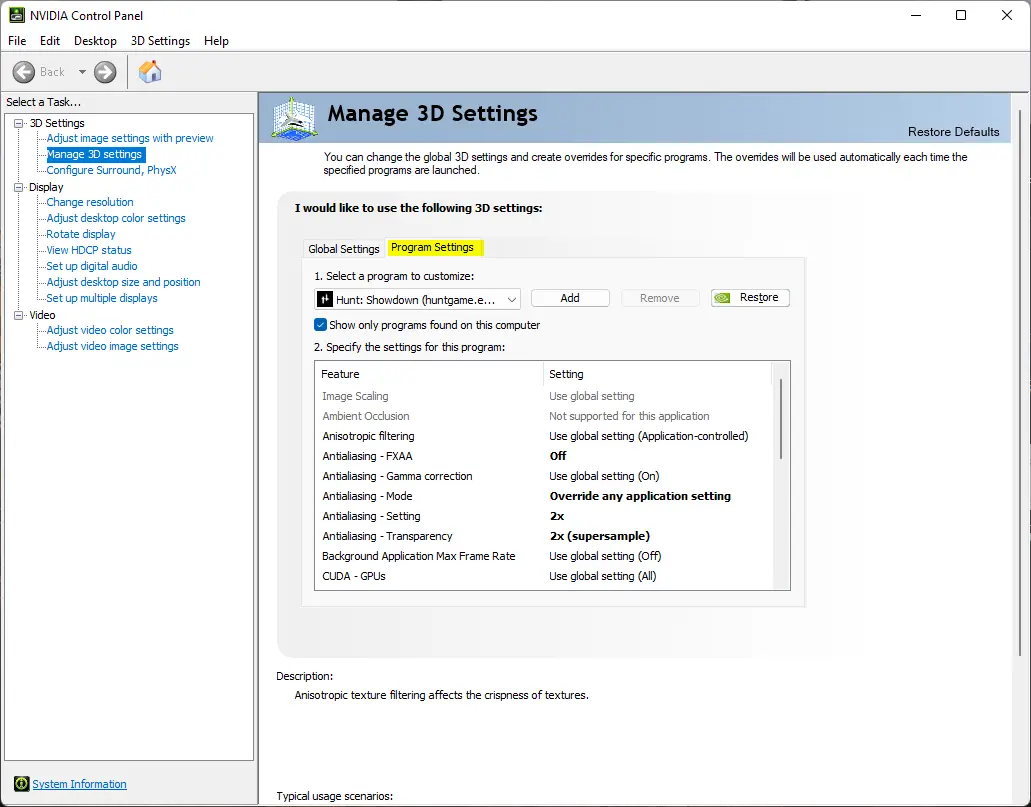Select Antialiasing - Gamma correction row
The height and width of the screenshot is (807, 1031).
[543, 476]
